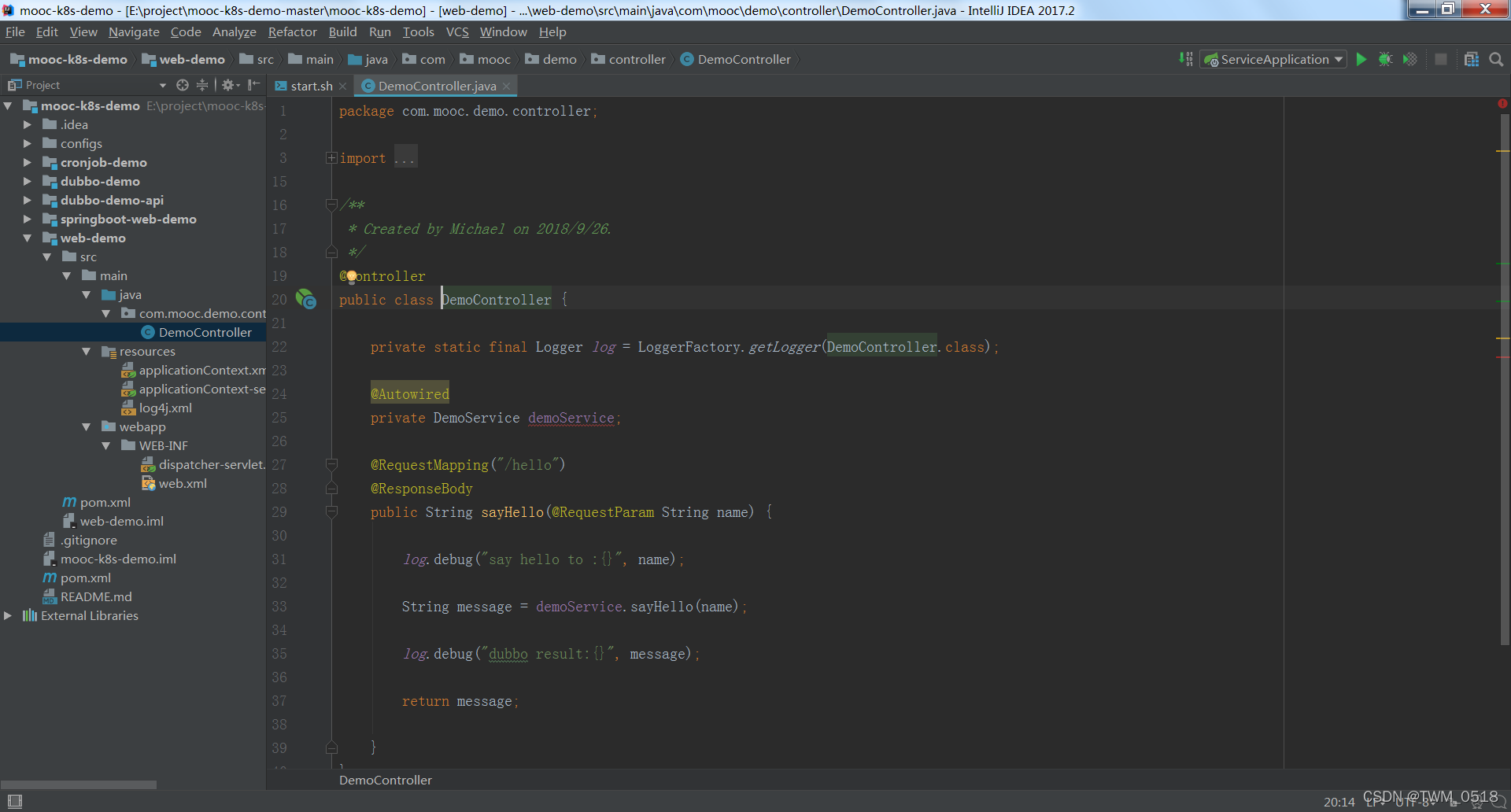Expand cronjob-demo module
The width and height of the screenshot is (1511, 812).
(28, 162)
